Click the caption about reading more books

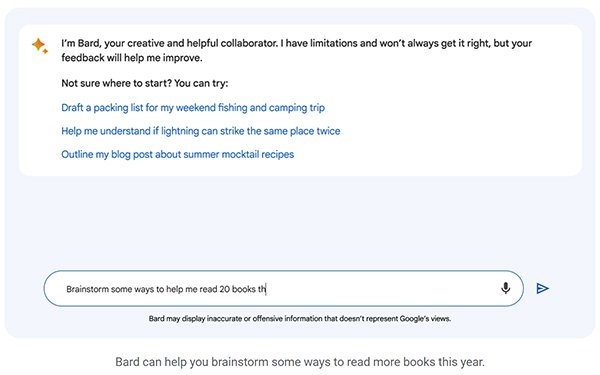300,362
